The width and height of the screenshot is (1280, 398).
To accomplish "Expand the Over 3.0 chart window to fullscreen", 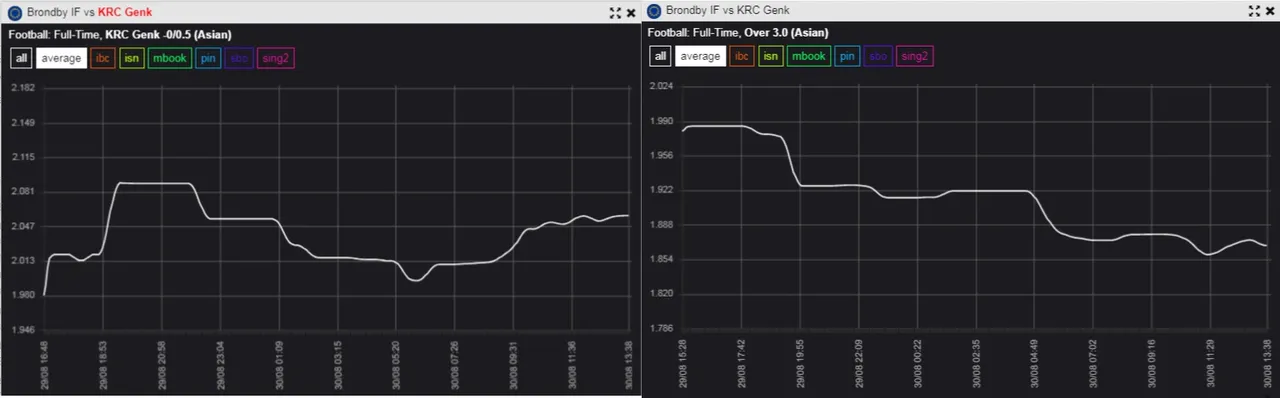I will point(1254,11).
